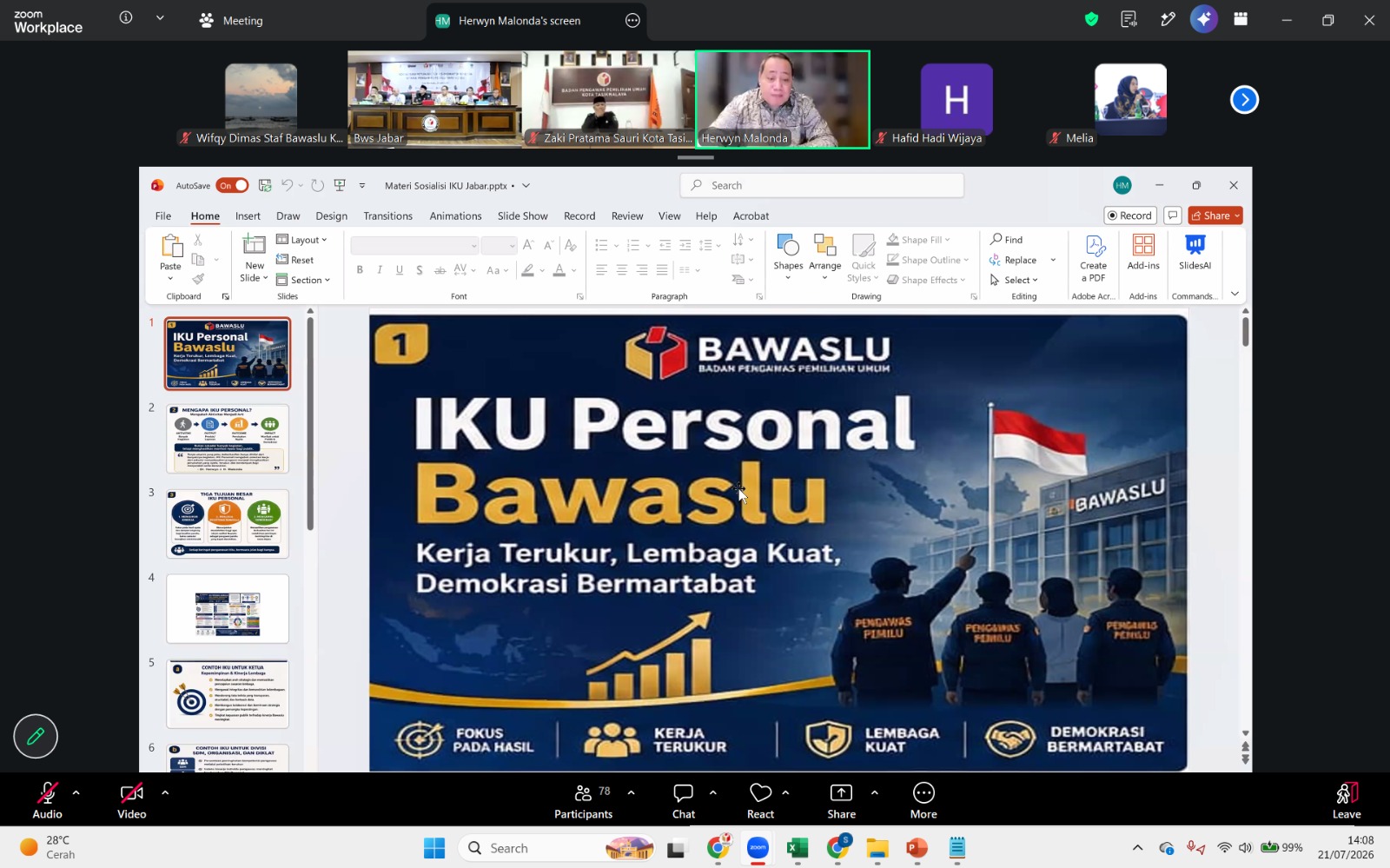Click More options in Zoom toolbar
This screenshot has height=868, width=1390.
(x=923, y=800)
